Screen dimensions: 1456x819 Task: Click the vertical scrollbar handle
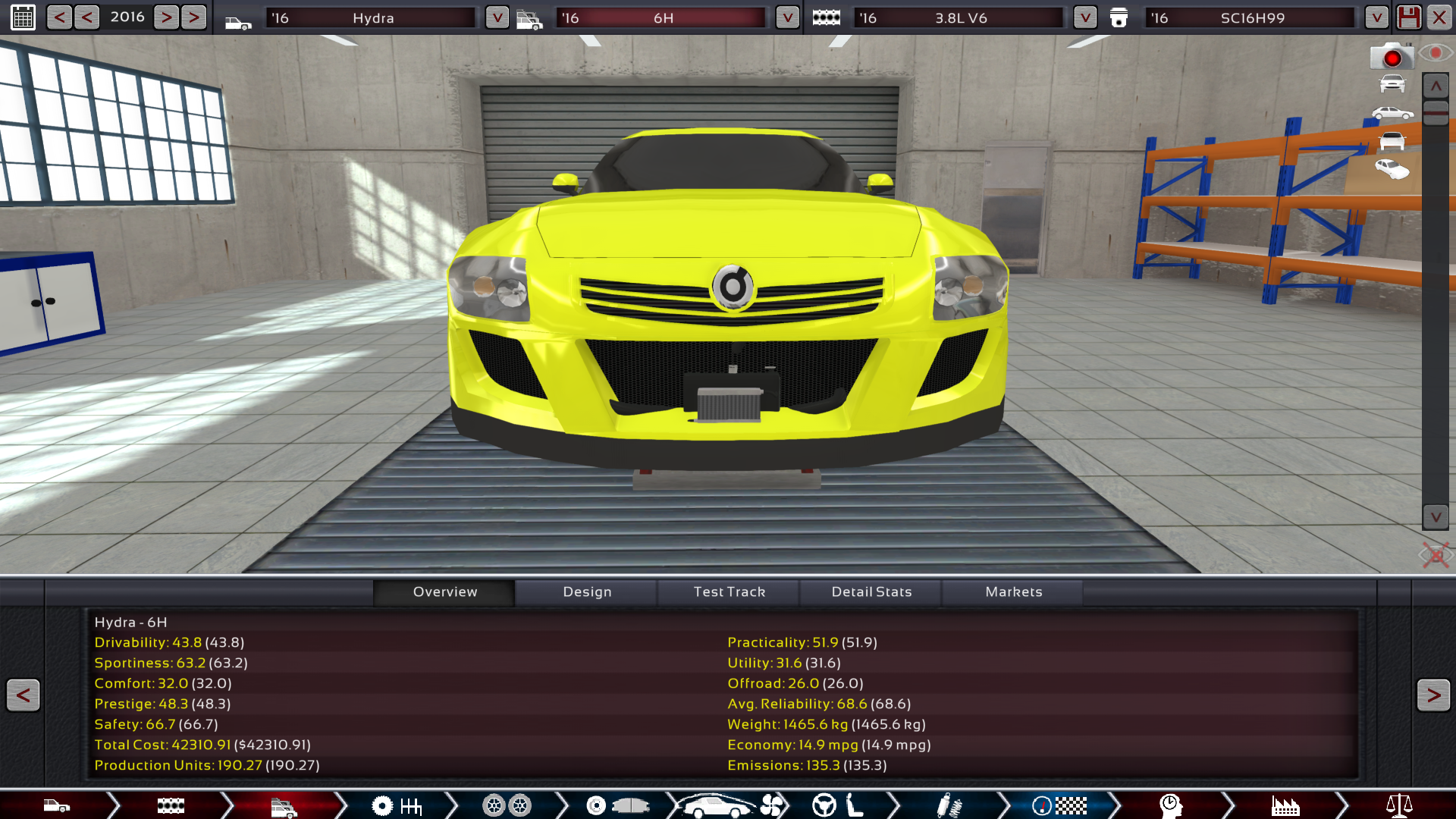(1436, 112)
